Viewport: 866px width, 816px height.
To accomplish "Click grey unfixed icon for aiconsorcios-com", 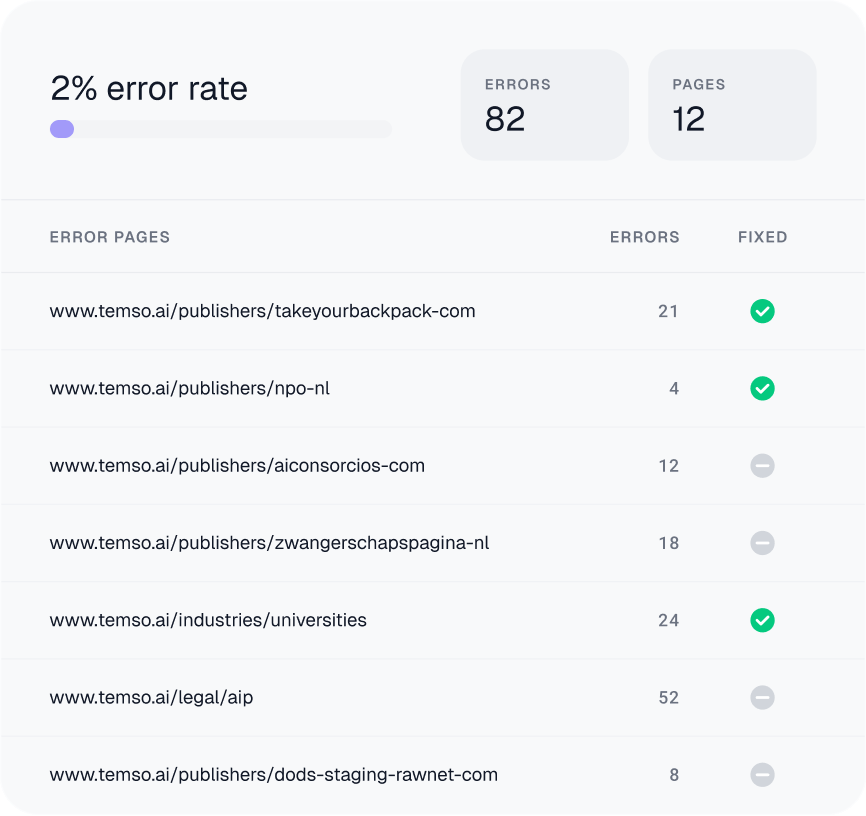I will point(762,466).
